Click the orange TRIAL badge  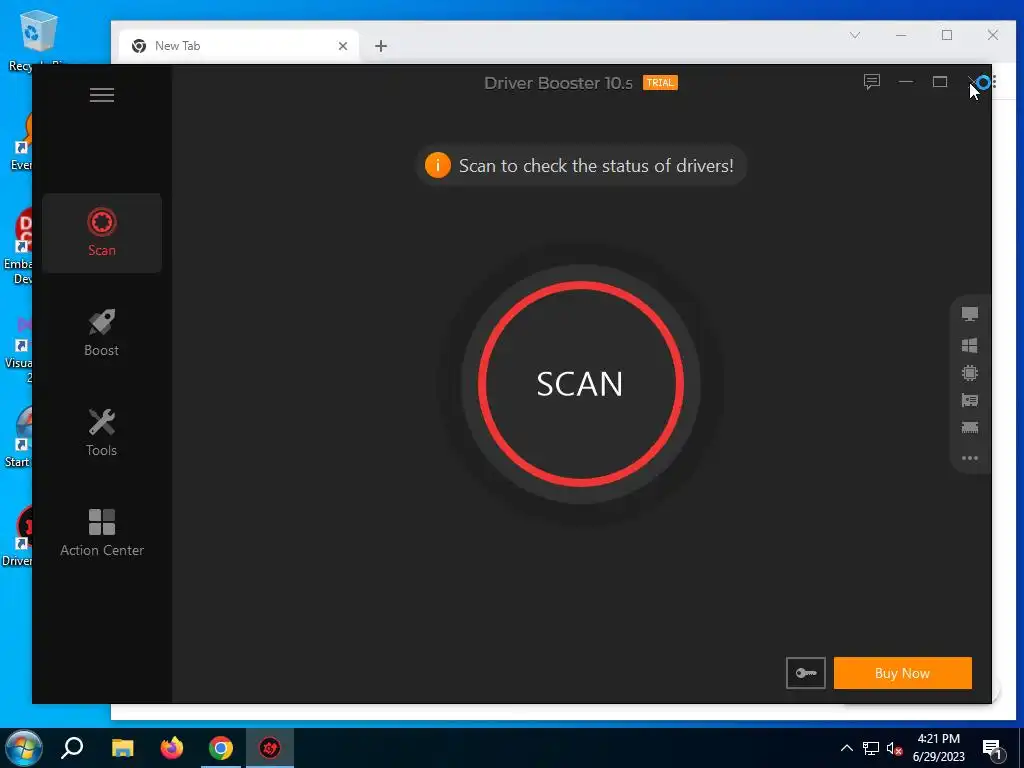click(x=660, y=83)
